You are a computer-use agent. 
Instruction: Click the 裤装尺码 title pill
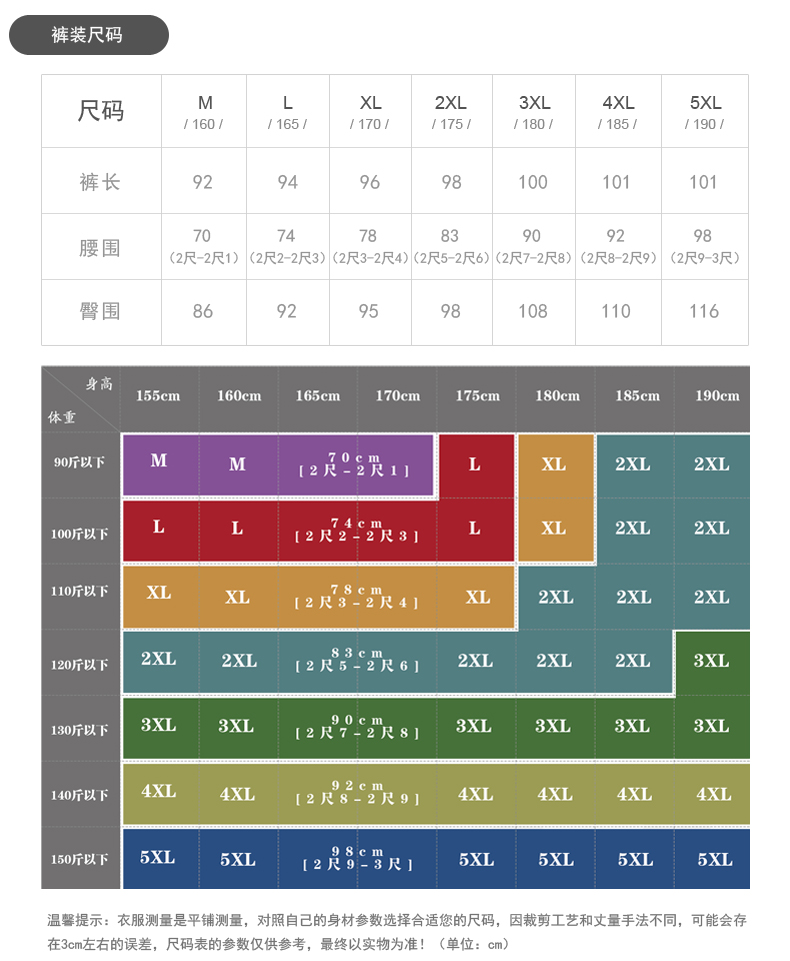point(88,35)
